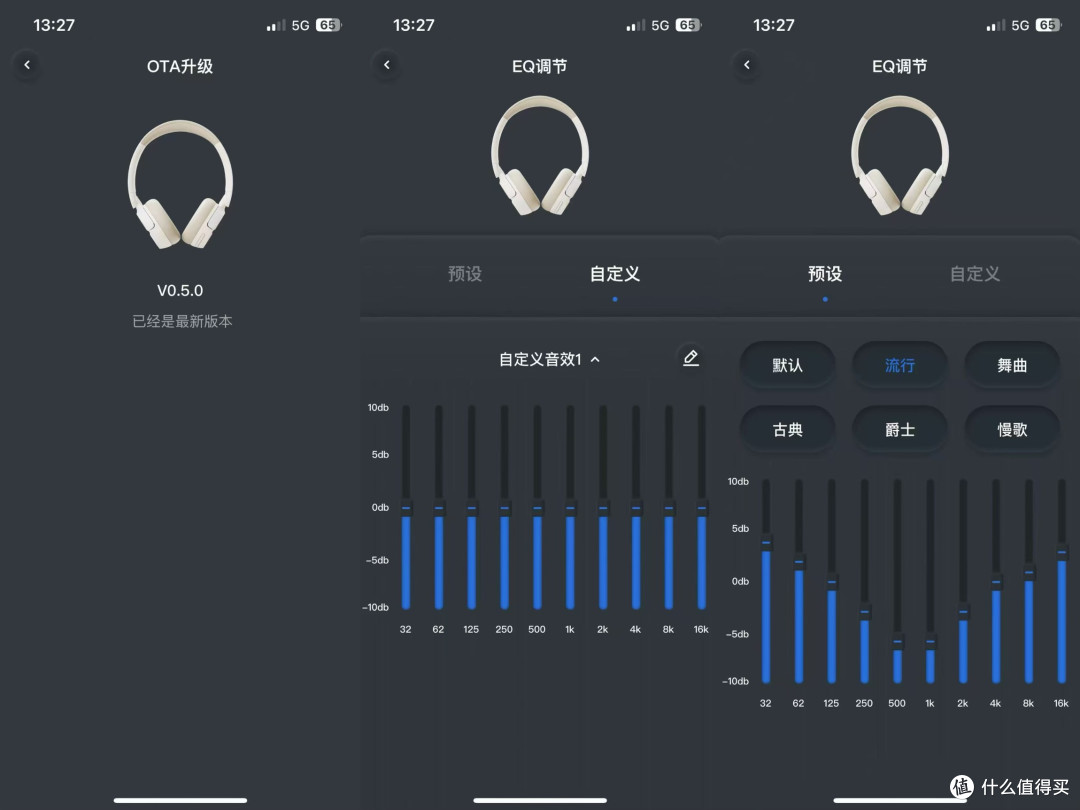Click the 32 Hz custom EQ slider handle
This screenshot has height=810, width=1080.
pyautogui.click(x=406, y=508)
